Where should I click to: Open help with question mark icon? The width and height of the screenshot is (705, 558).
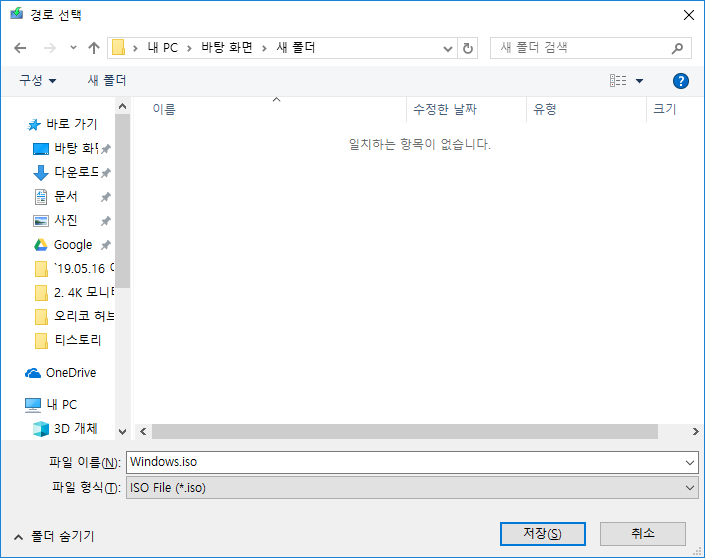coord(681,81)
